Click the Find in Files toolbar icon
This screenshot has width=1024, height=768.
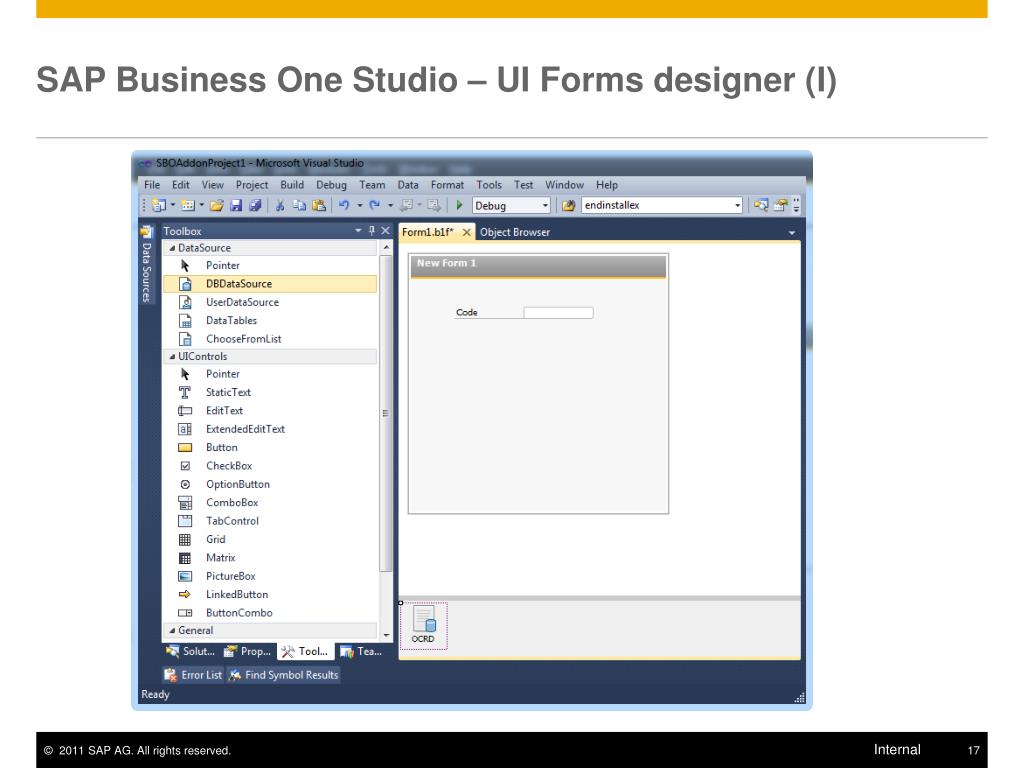(x=568, y=205)
